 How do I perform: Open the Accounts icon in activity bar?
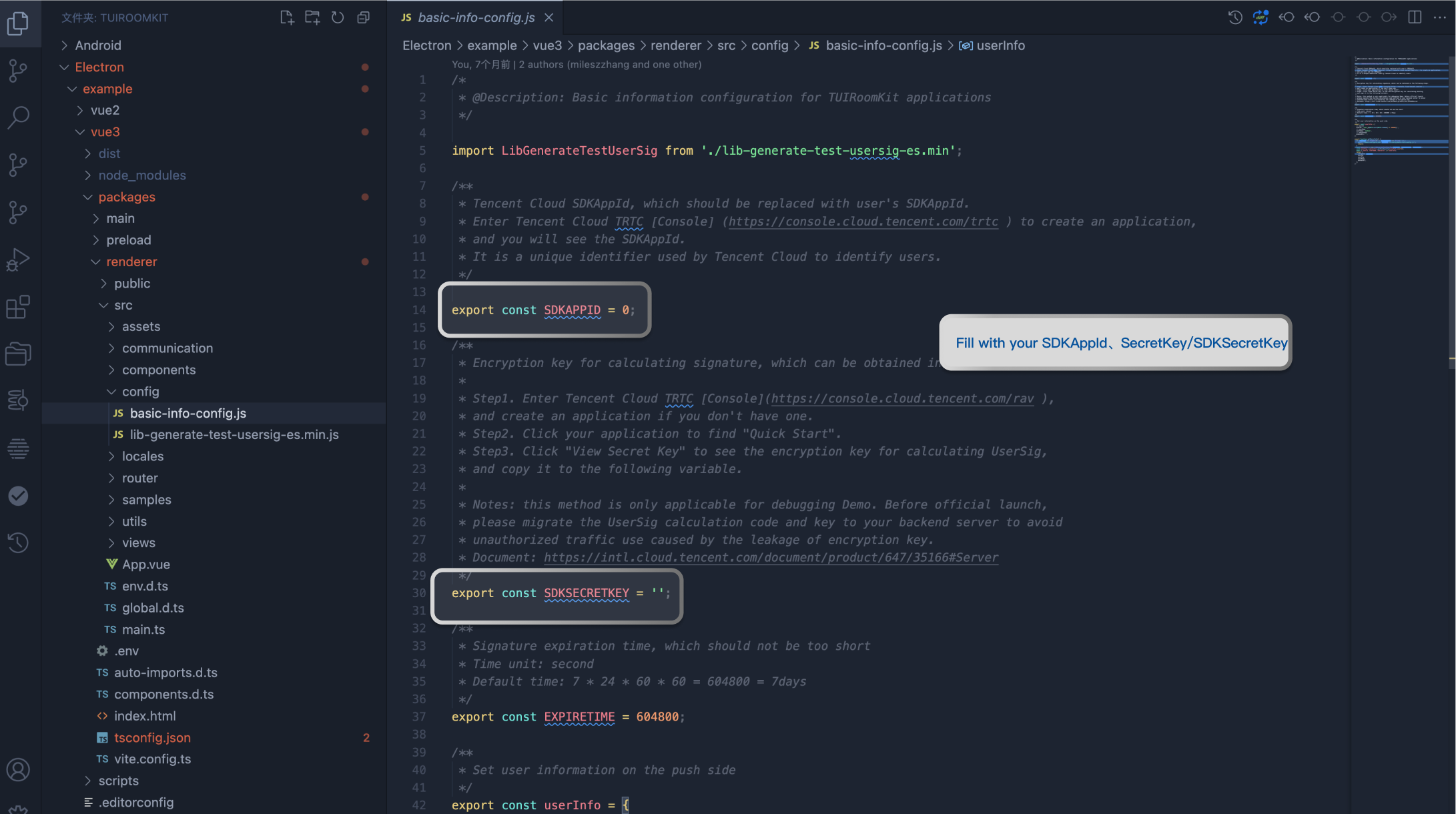(18, 769)
